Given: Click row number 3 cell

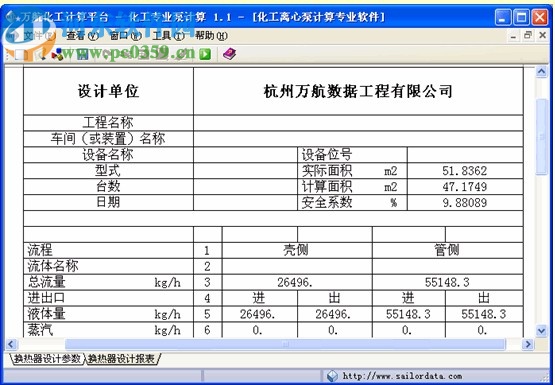Looking at the screenshot, I should (208, 282).
